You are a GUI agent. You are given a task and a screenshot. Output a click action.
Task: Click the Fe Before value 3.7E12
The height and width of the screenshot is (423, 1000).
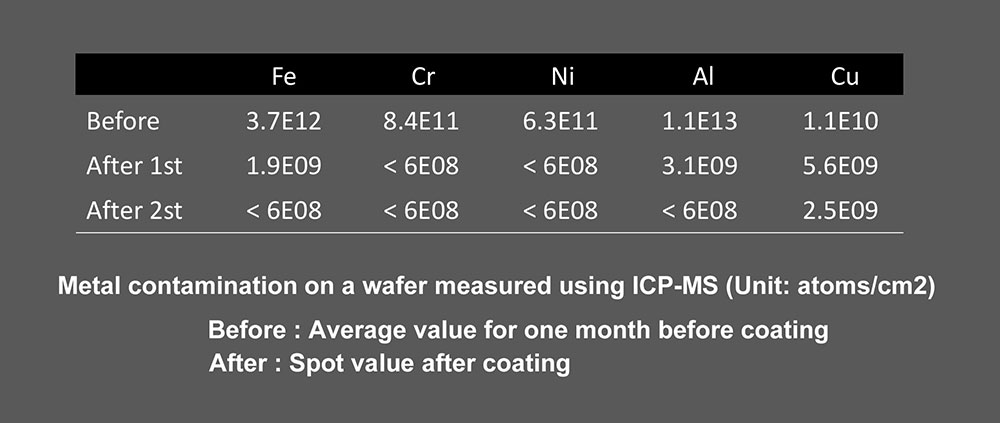[284, 121]
